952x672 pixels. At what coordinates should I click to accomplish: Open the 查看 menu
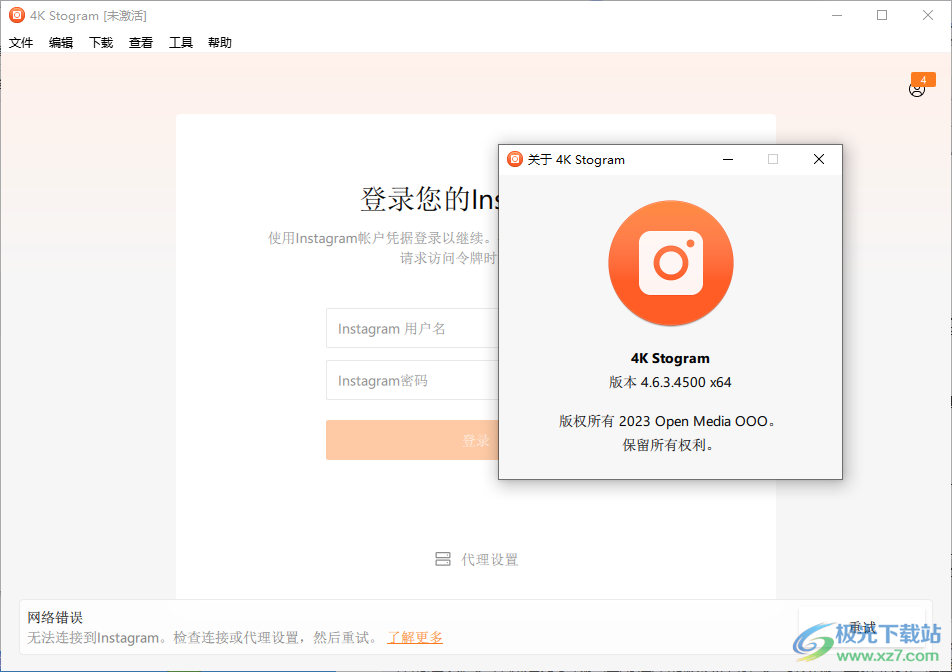(141, 42)
